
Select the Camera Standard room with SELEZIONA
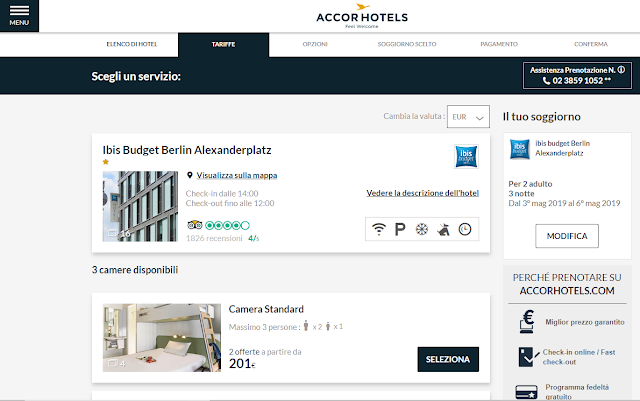click(448, 359)
